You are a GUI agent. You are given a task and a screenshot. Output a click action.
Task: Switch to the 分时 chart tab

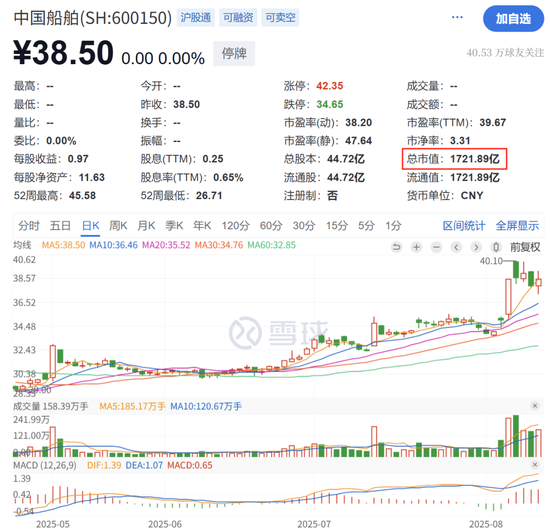pos(29,226)
